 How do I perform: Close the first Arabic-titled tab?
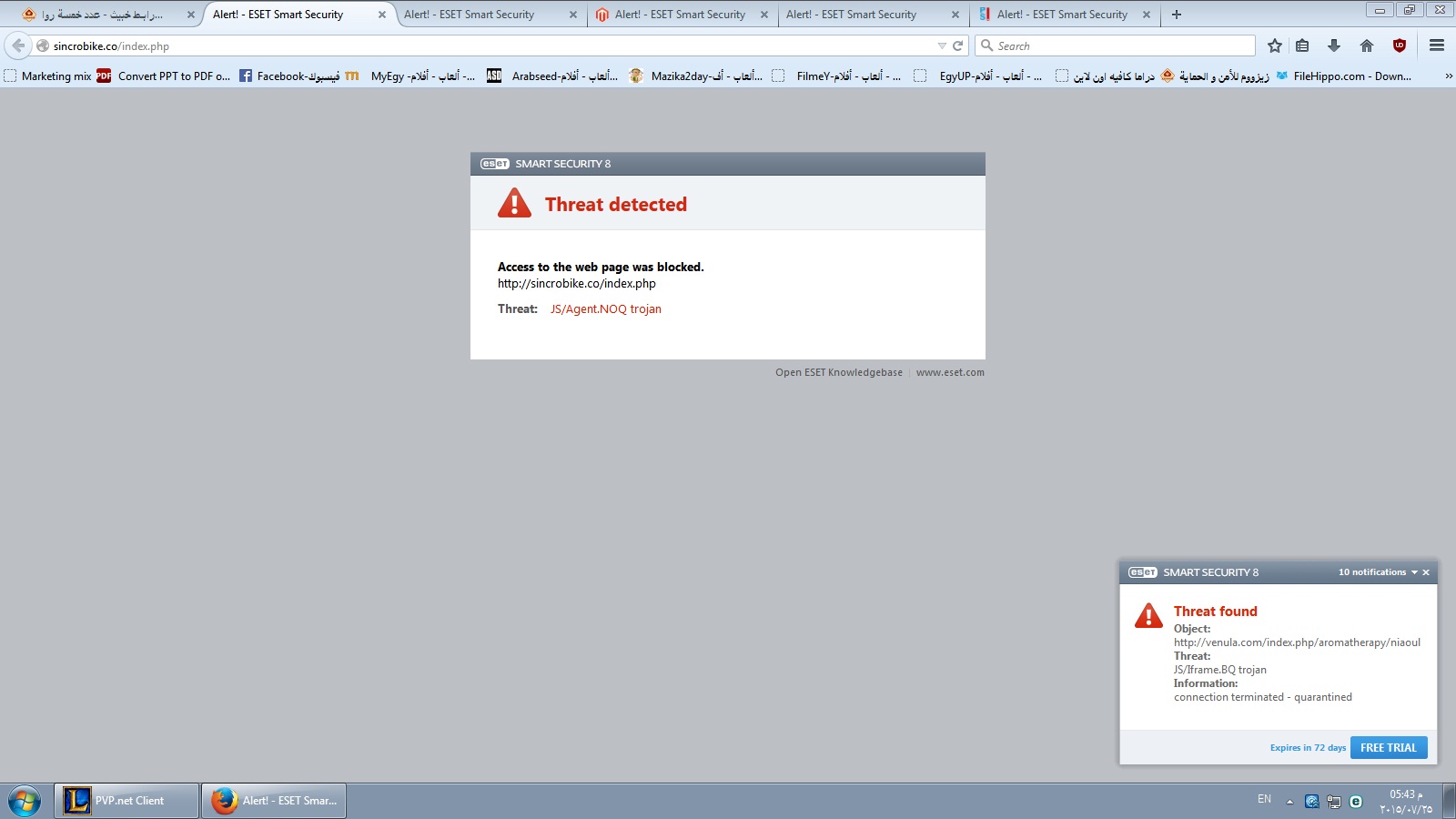[x=191, y=15]
